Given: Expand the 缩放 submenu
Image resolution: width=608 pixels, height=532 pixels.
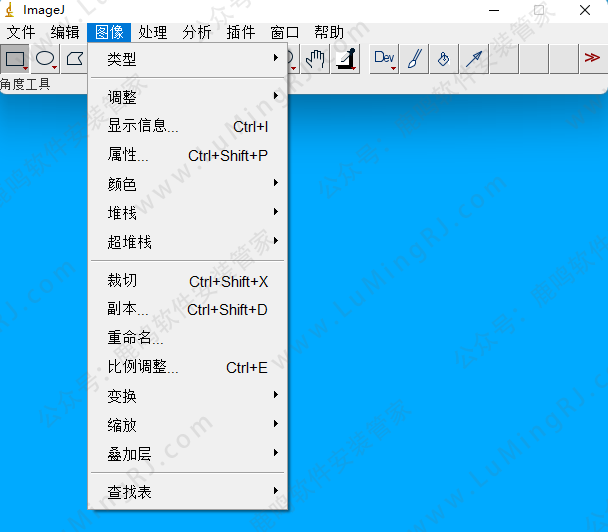Looking at the screenshot, I should pyautogui.click(x=188, y=425).
